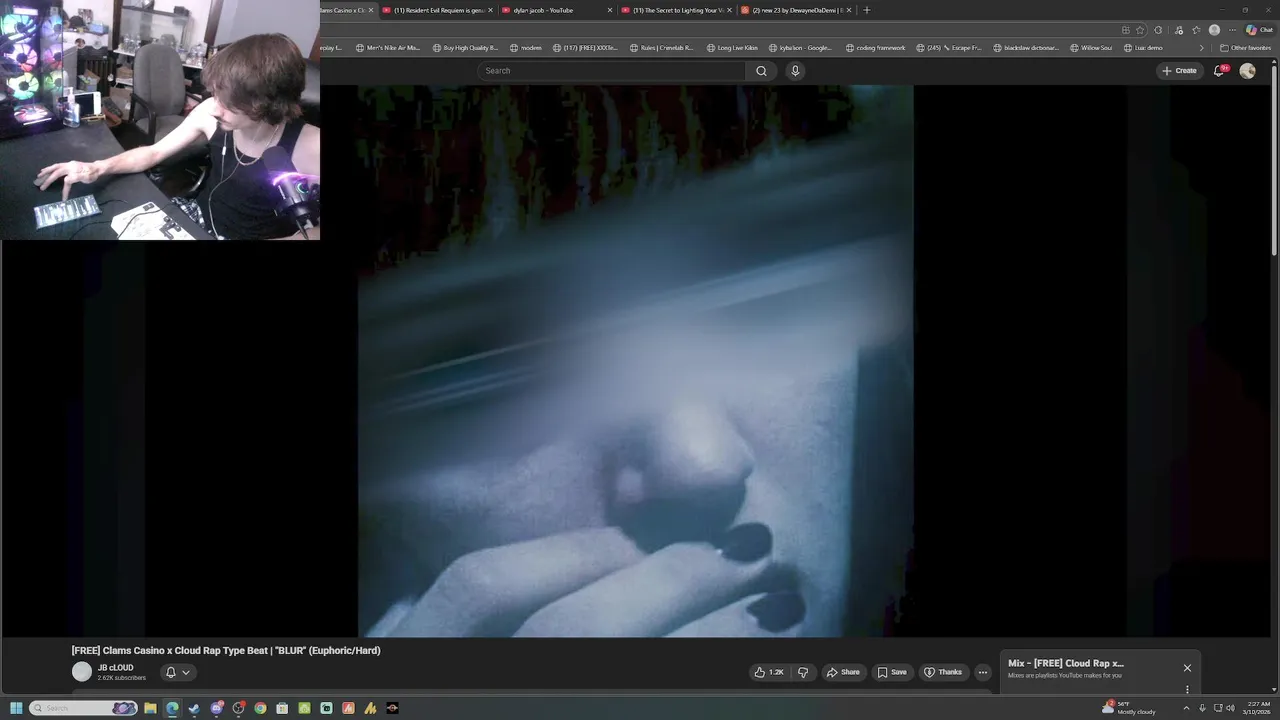This screenshot has height=720, width=1280.
Task: Open Microsoft Edge taskbar icon
Action: [x=172, y=708]
